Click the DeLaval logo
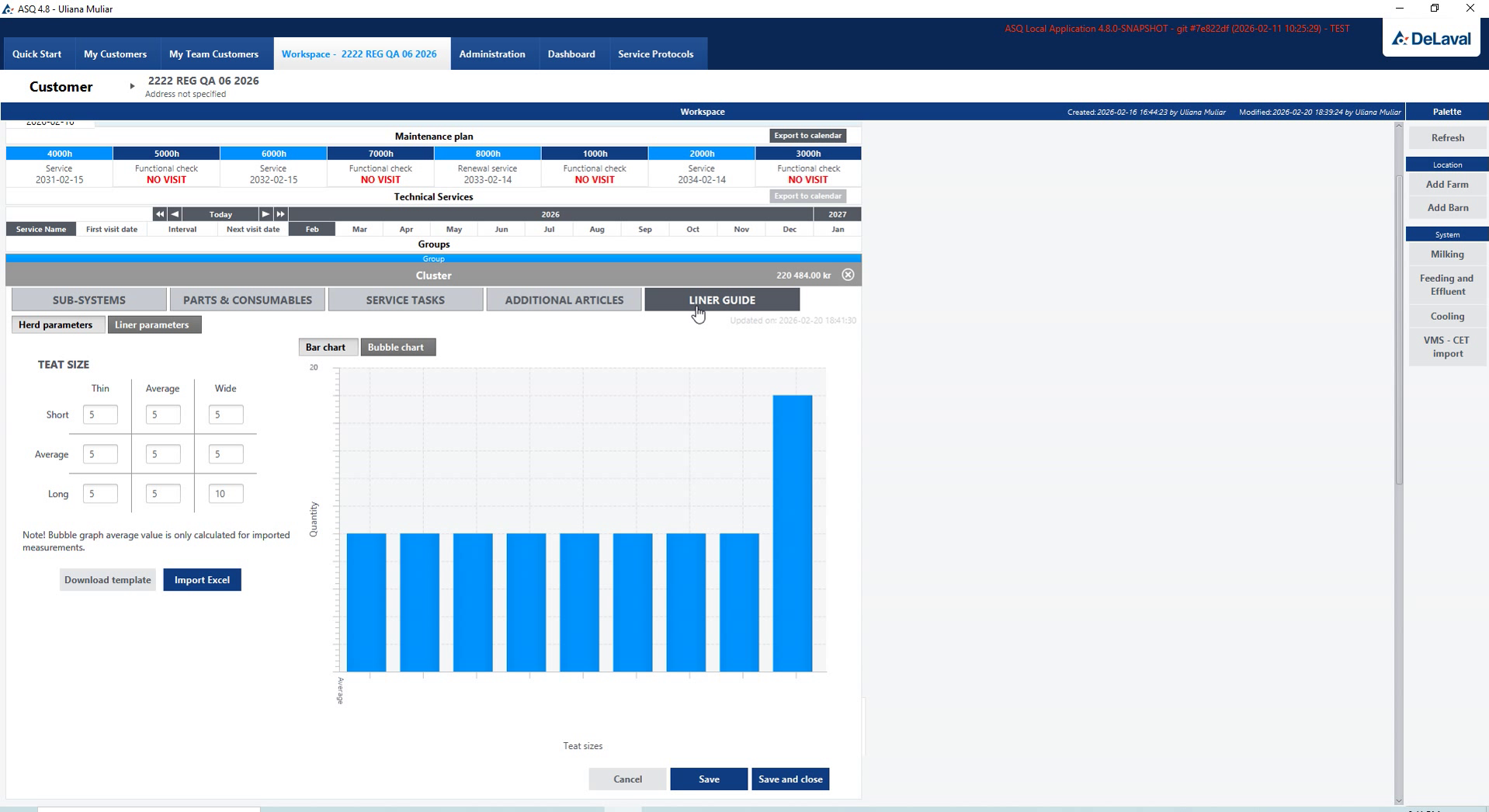Image resolution: width=1489 pixels, height=812 pixels. pos(1432,38)
